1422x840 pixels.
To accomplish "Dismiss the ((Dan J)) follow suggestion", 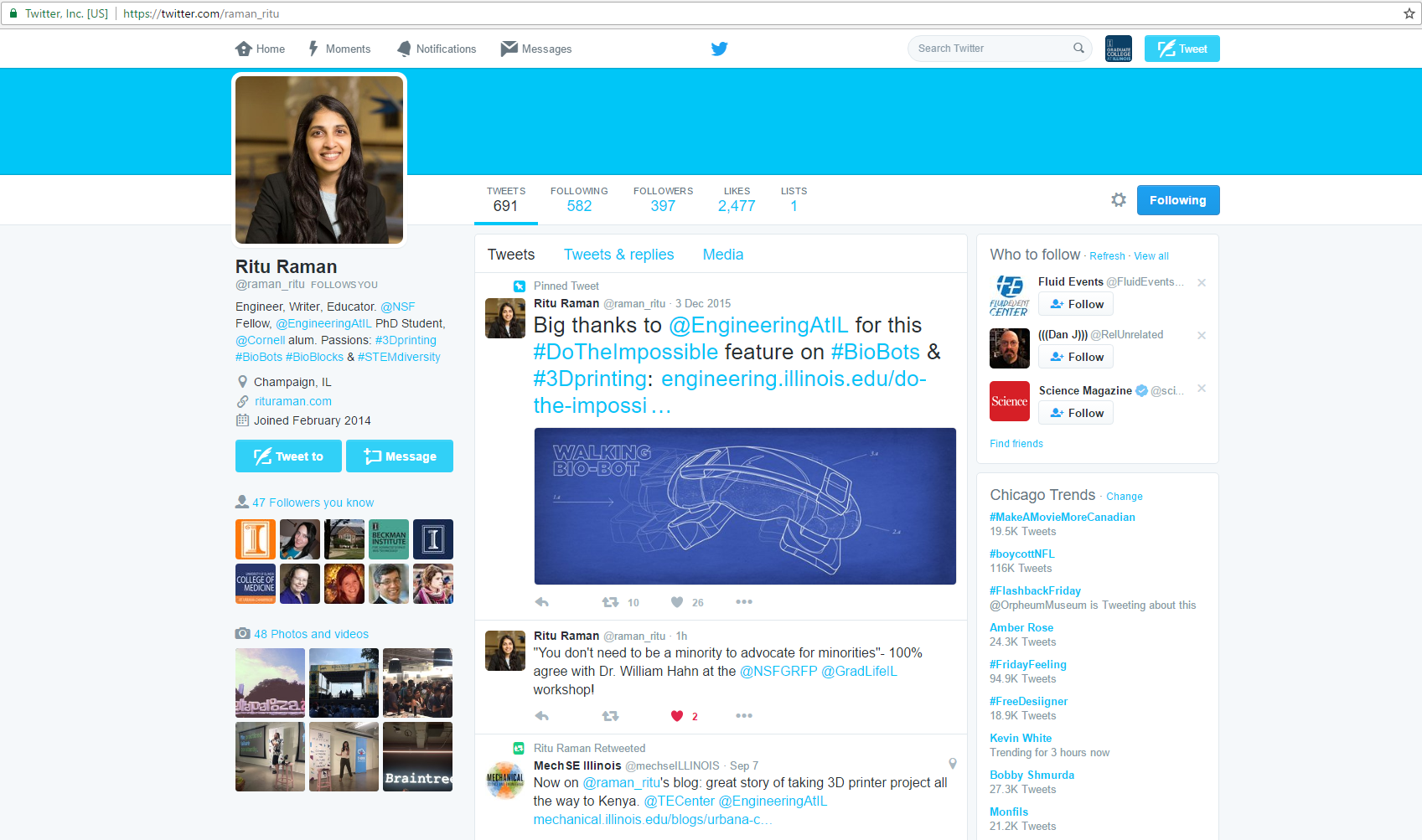I will pos(1202,335).
